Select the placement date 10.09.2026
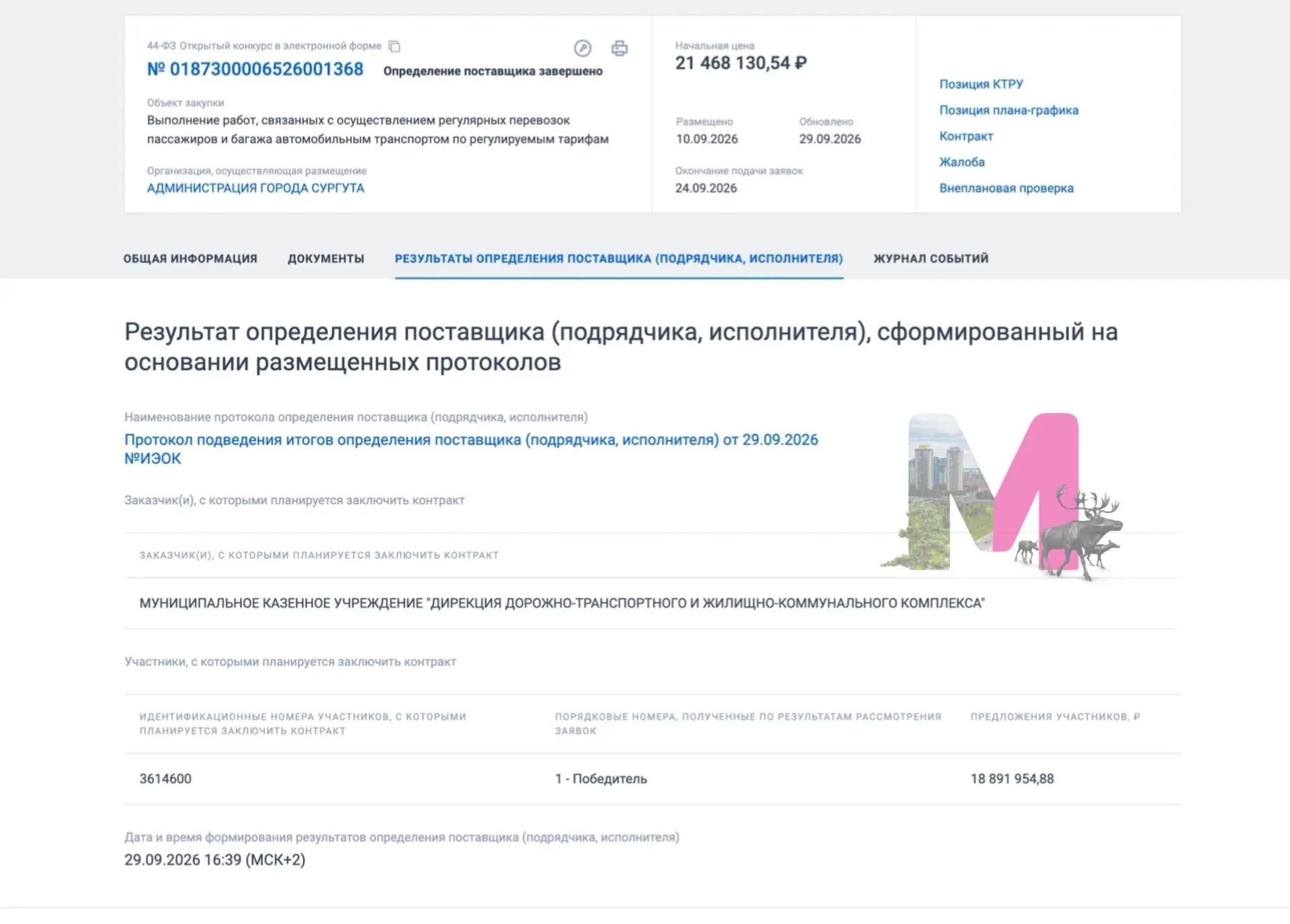Screen dimensions: 1290x924 click(706, 139)
